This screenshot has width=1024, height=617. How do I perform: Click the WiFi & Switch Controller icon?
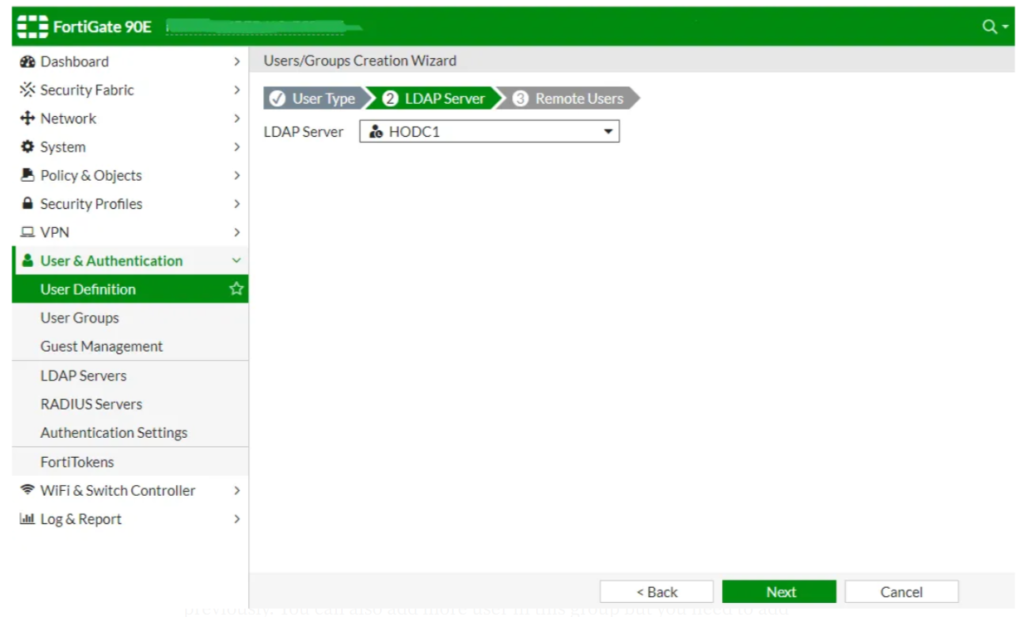27,489
